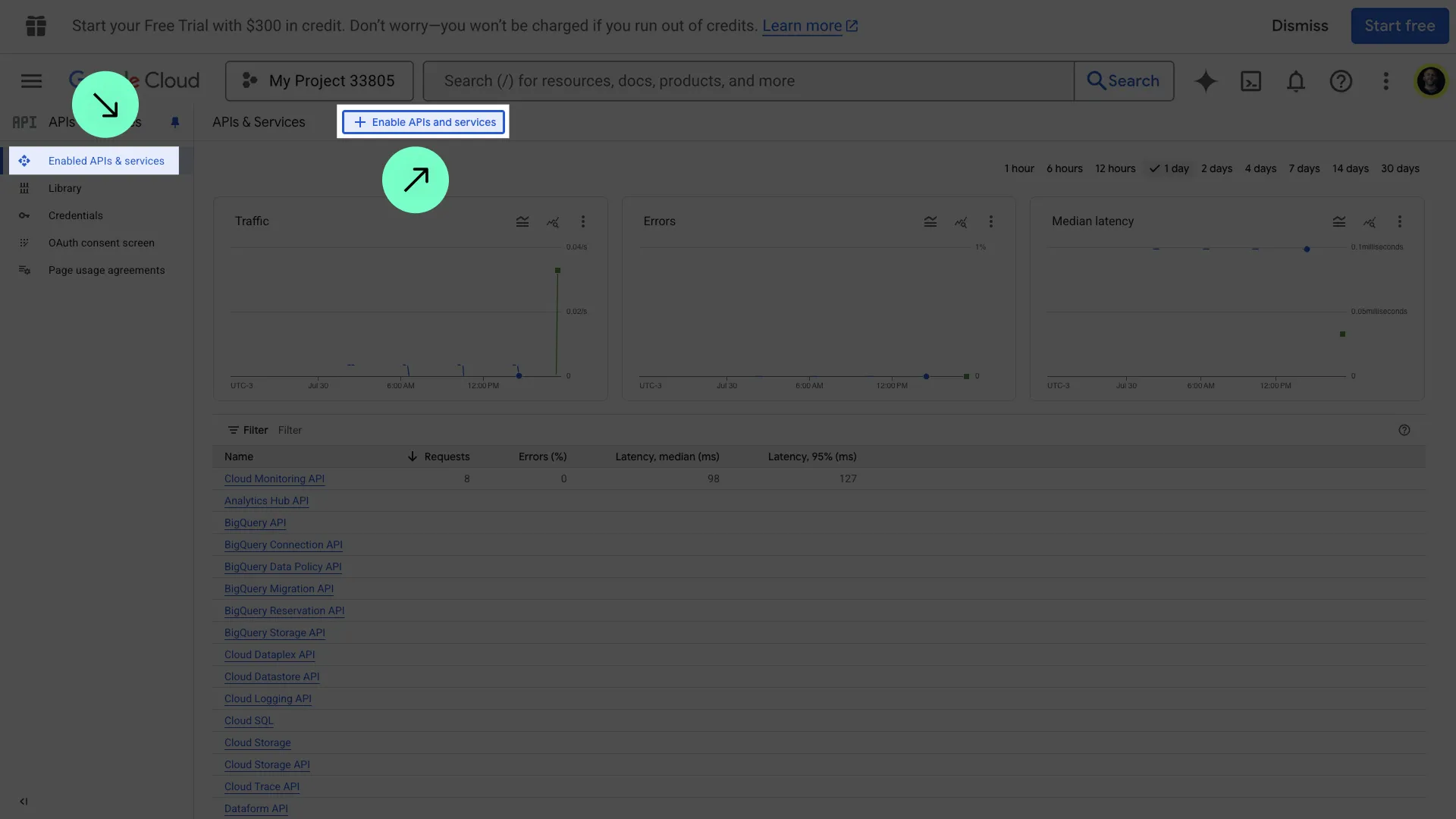The image size is (1456, 819).
Task: Open Cloud SQL link
Action: click(248, 720)
